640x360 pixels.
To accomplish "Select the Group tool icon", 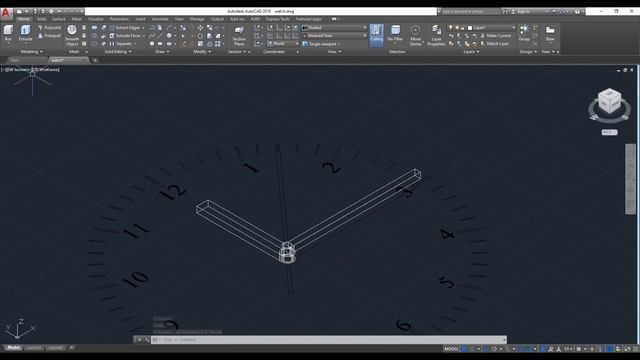I will pyautogui.click(x=524, y=33).
